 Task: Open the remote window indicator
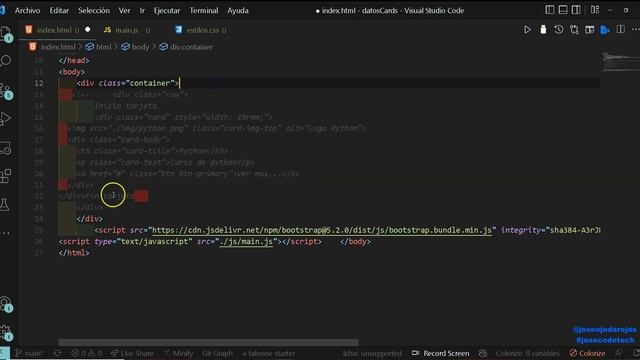click(x=4, y=353)
